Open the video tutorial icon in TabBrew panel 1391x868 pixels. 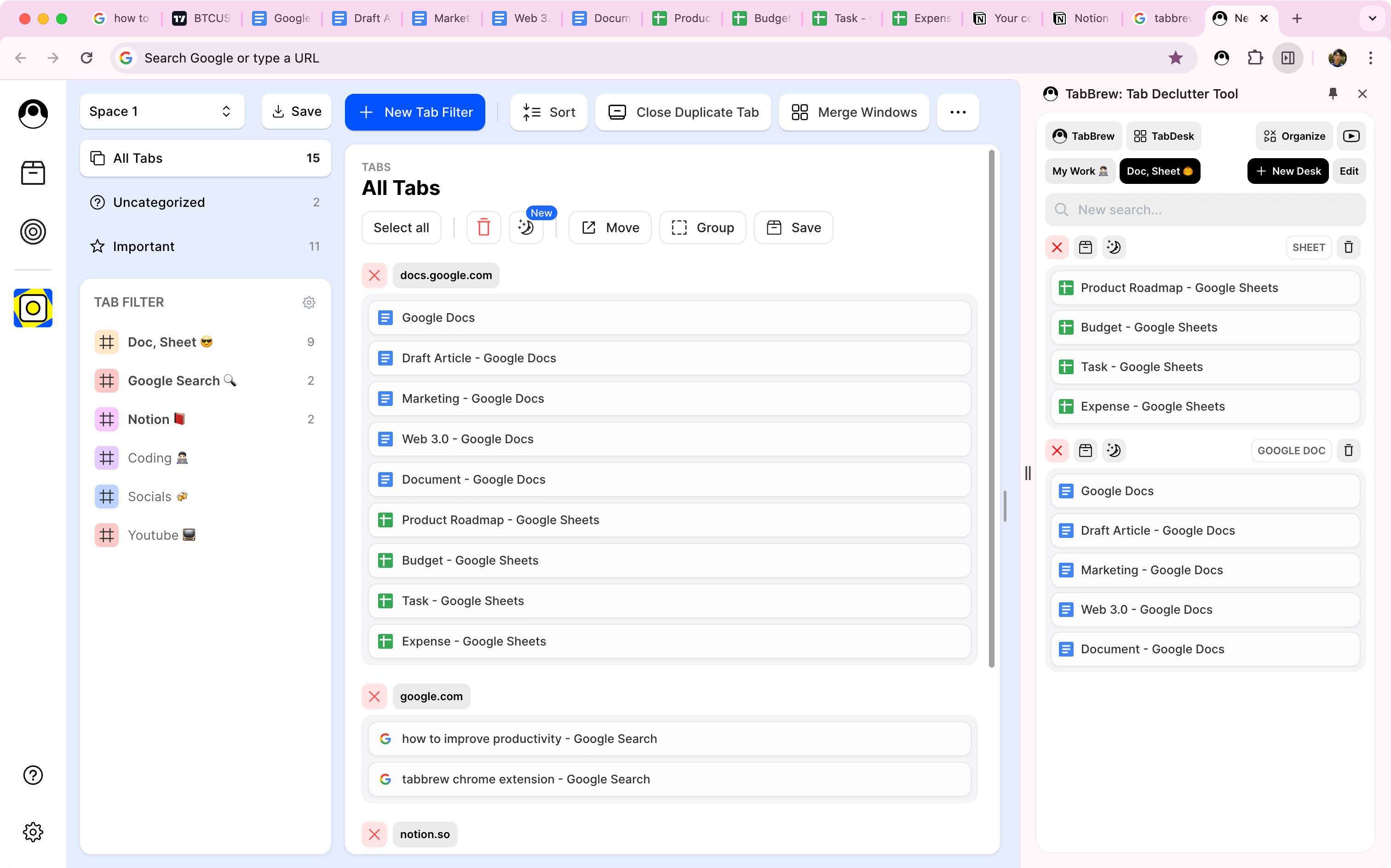(x=1351, y=136)
